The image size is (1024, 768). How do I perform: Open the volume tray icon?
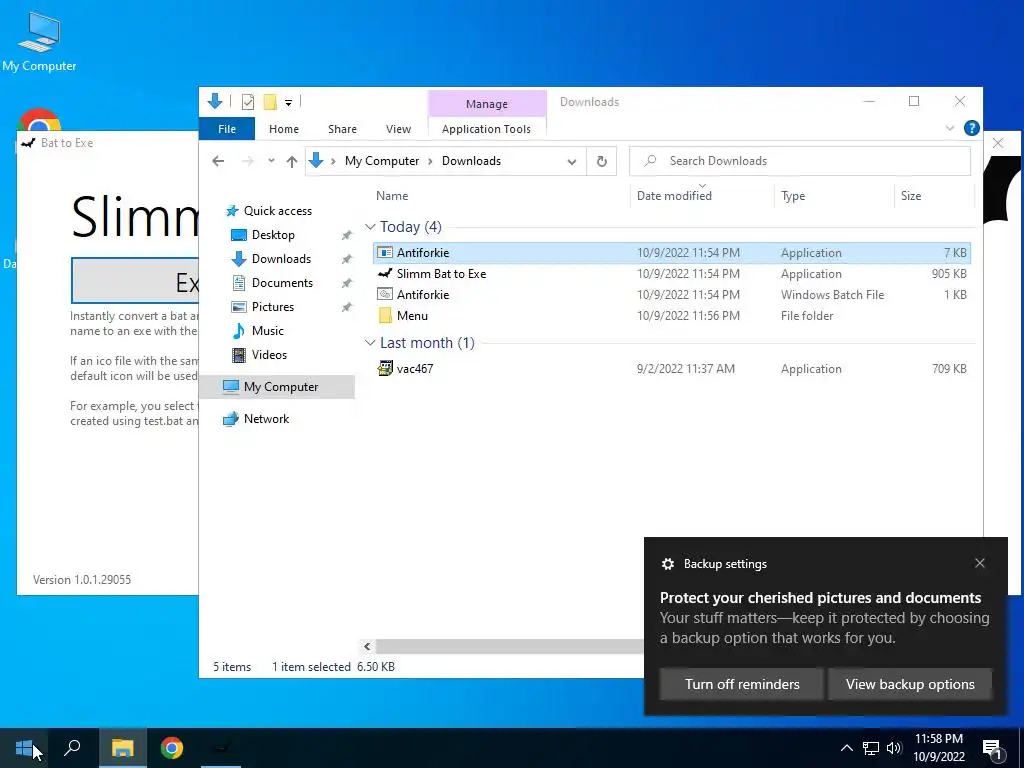click(x=894, y=748)
